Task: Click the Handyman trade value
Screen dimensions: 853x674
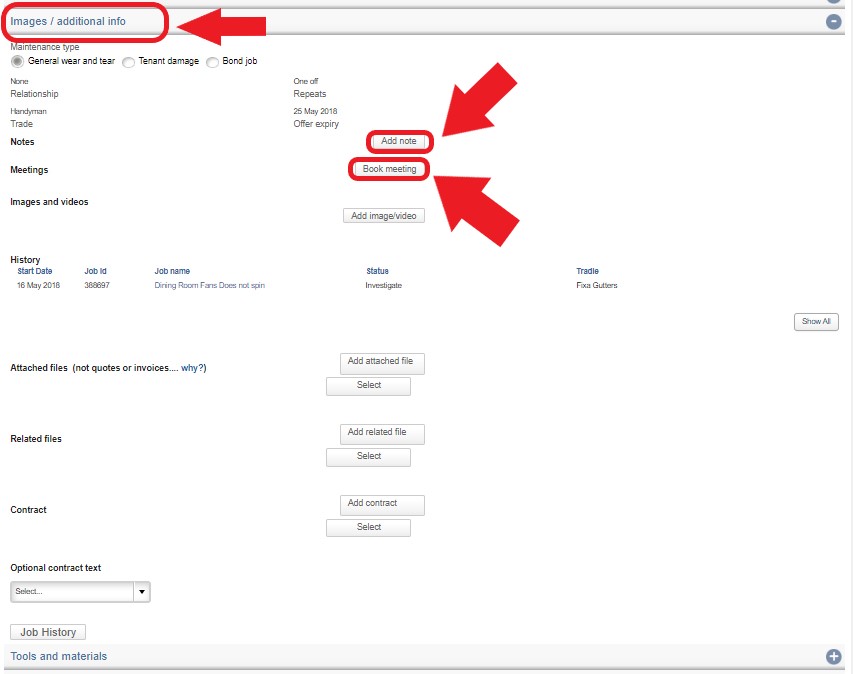Action: click(28, 111)
